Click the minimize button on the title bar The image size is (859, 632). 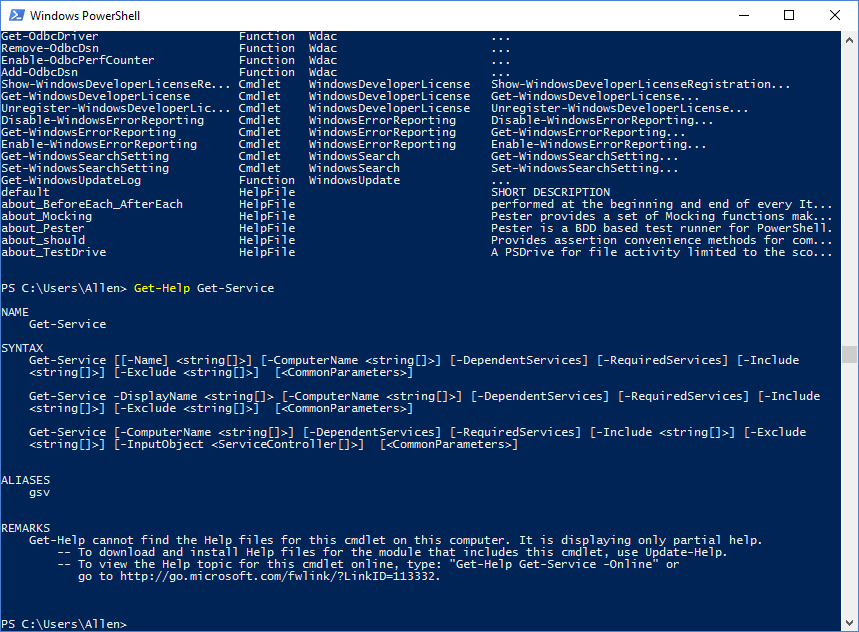pos(741,15)
